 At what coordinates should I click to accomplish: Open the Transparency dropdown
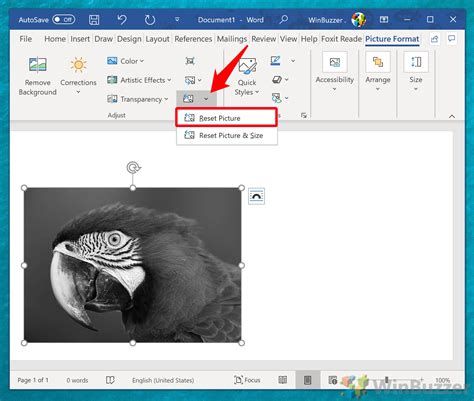coord(137,99)
